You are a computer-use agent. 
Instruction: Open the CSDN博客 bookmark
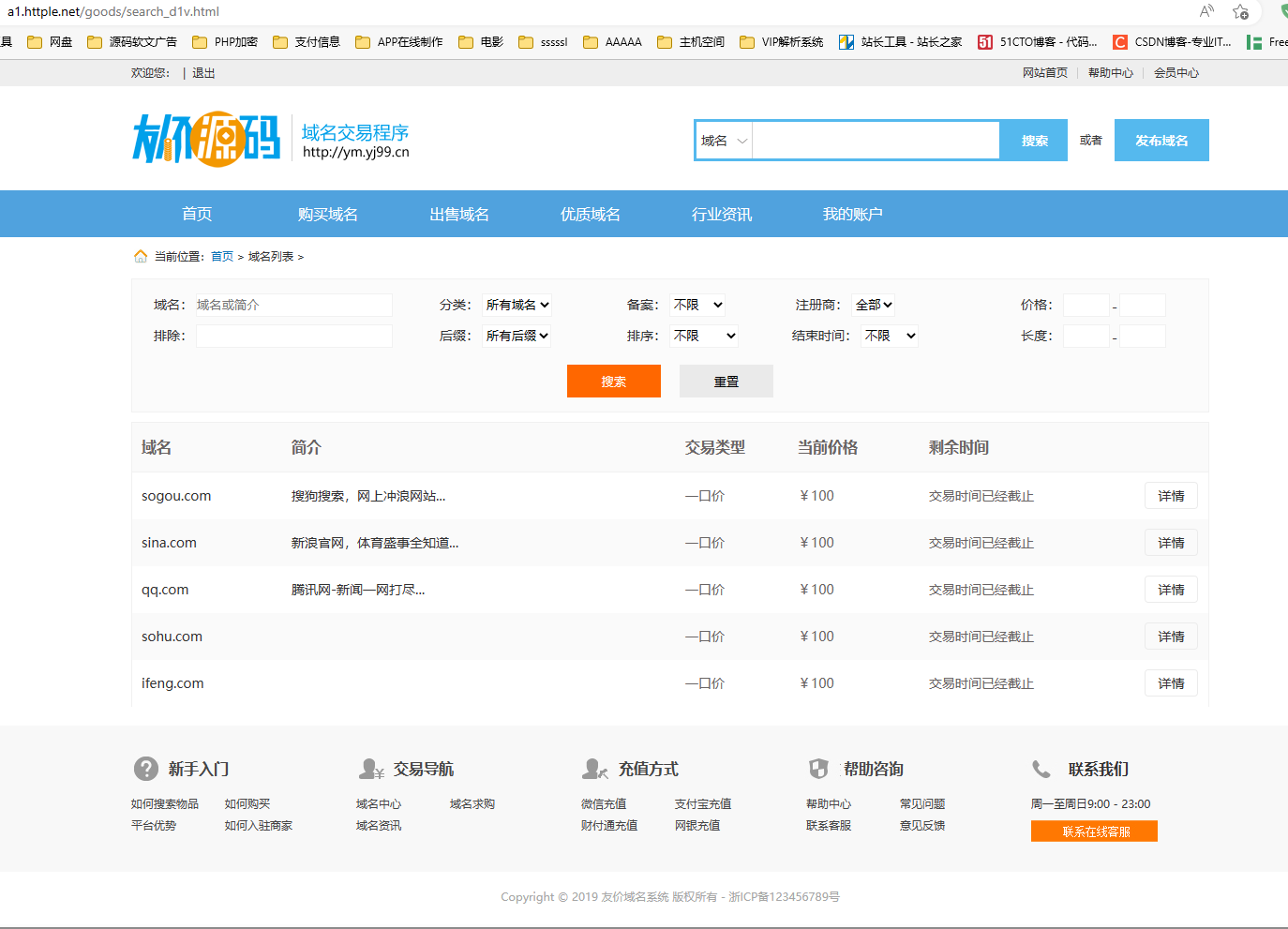[1173, 42]
